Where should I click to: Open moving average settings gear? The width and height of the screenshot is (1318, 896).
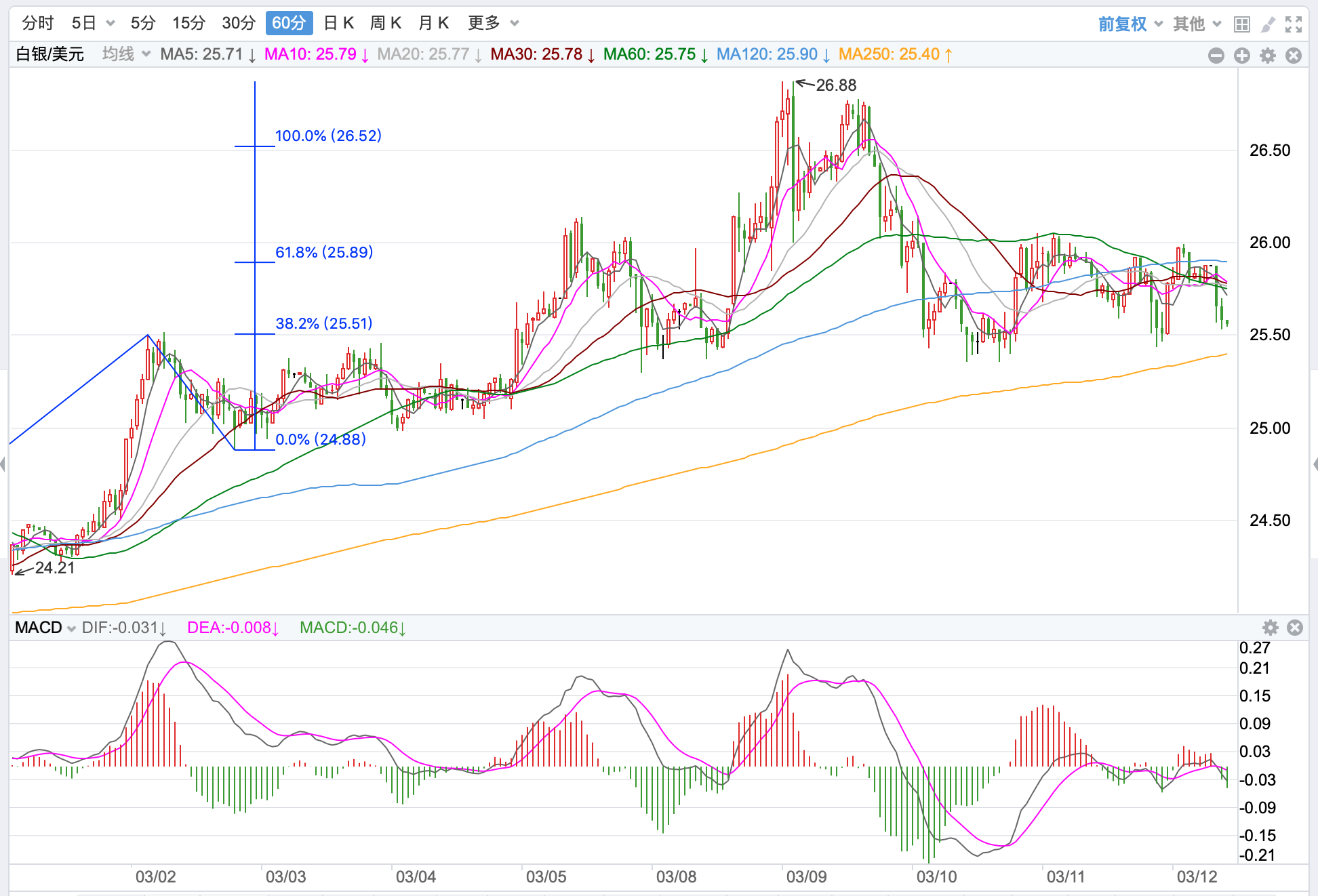[1268, 56]
